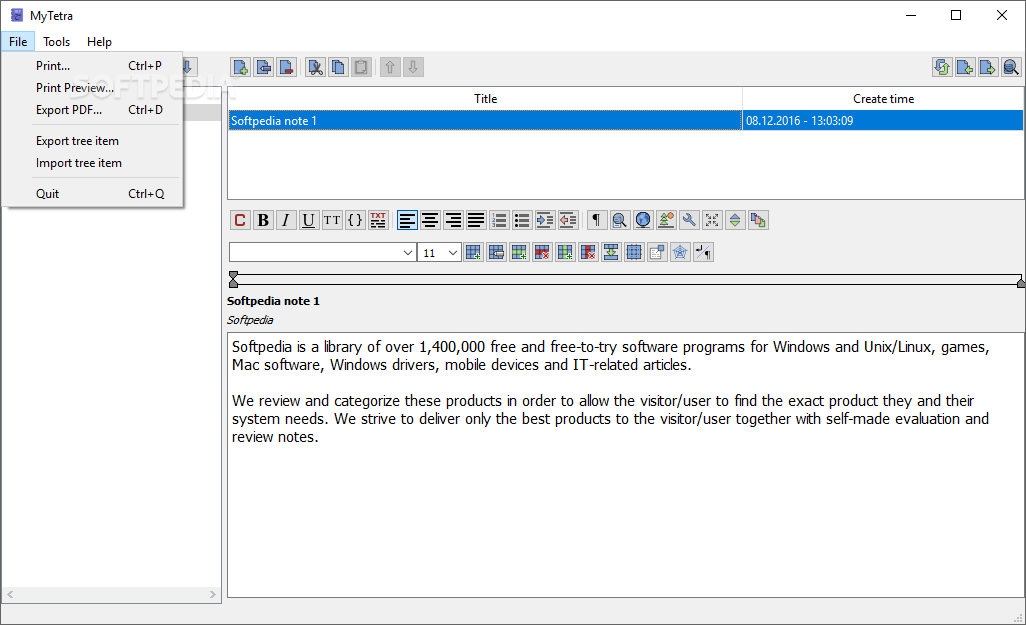The width and height of the screenshot is (1026, 625).
Task: Click the merge table cells icon
Action: (610, 253)
